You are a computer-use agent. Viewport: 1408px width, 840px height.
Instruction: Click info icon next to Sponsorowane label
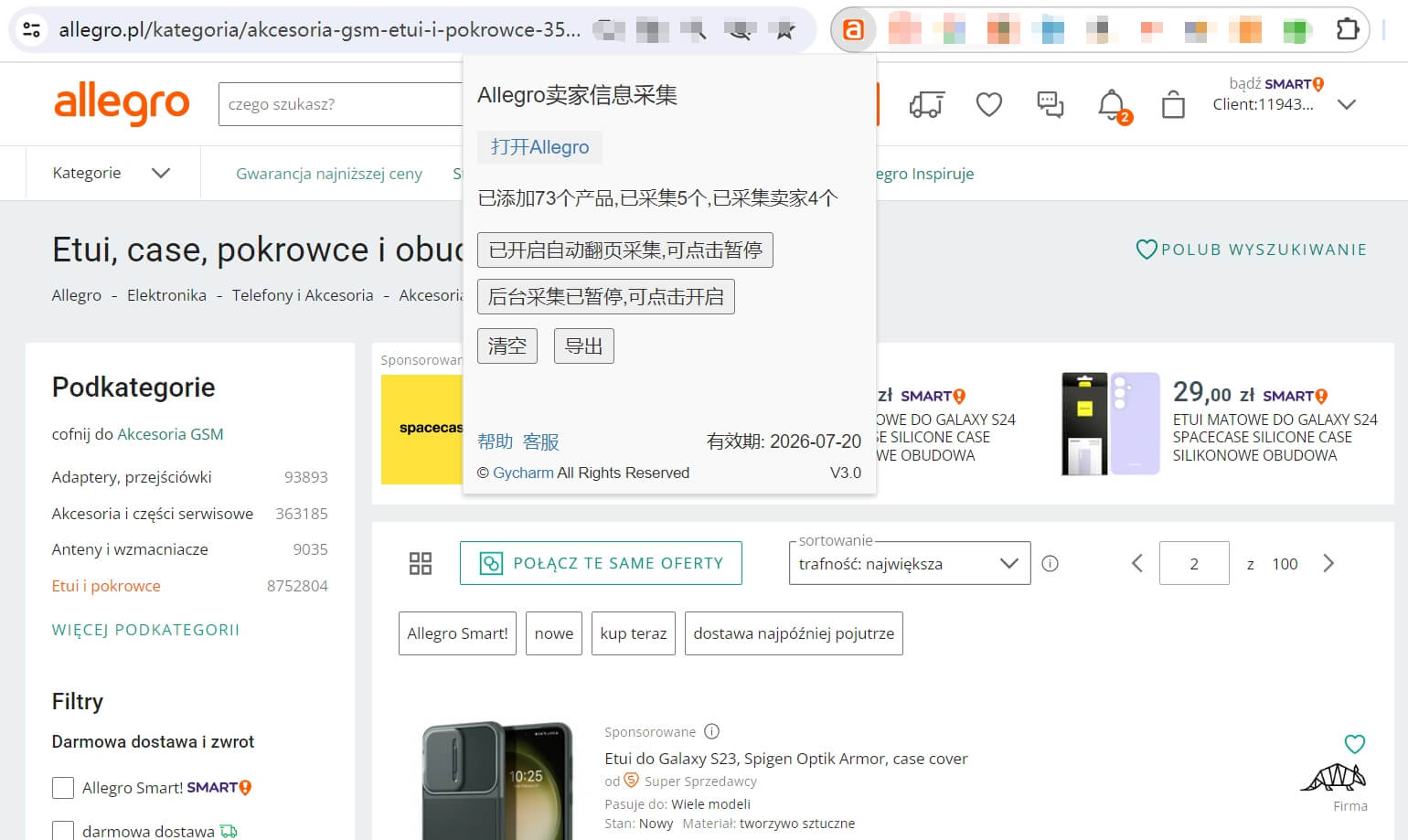click(712, 731)
